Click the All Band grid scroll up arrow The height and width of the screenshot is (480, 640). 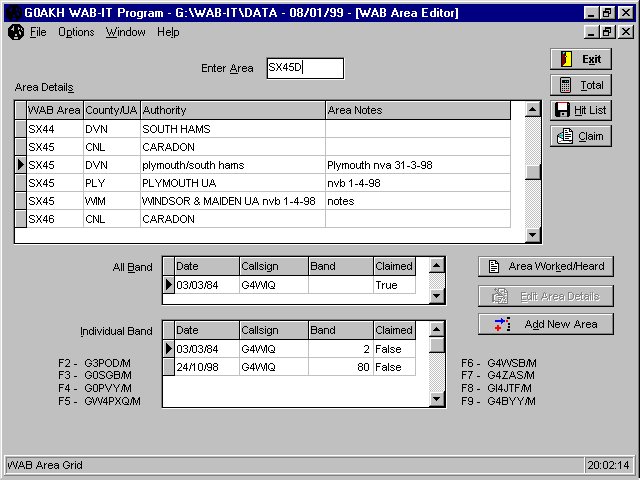click(436, 266)
